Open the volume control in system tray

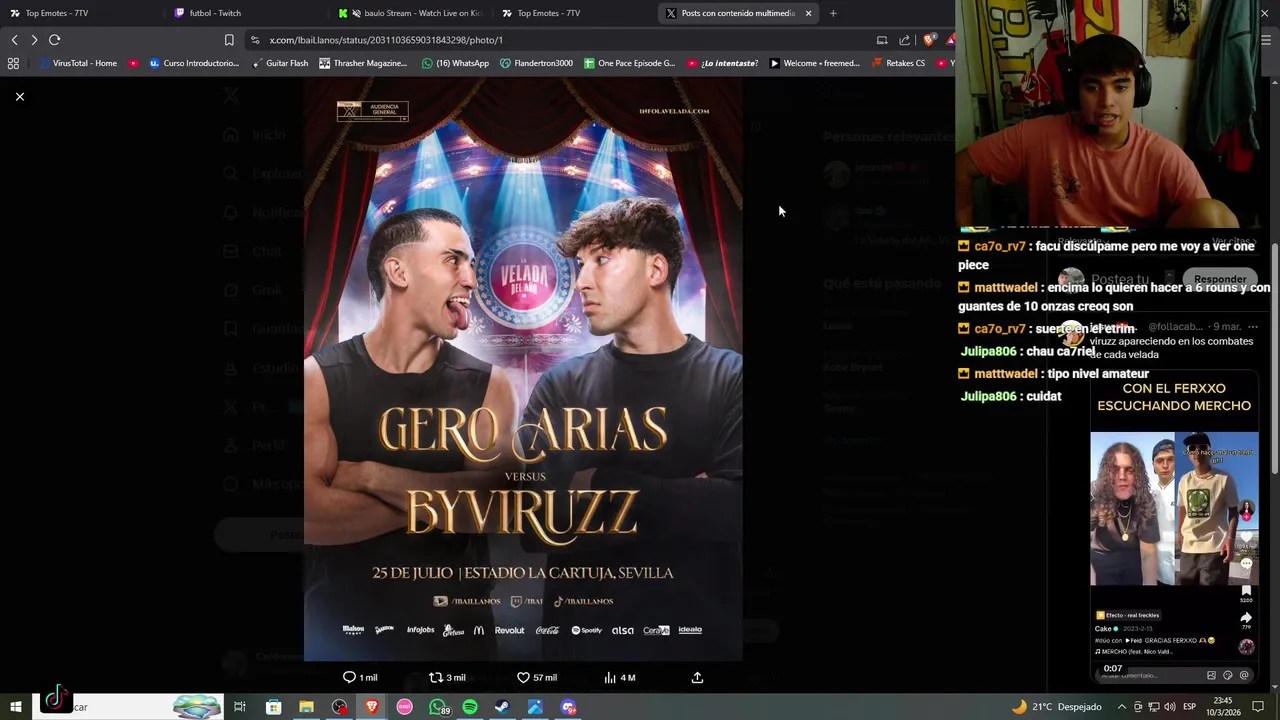point(1170,707)
